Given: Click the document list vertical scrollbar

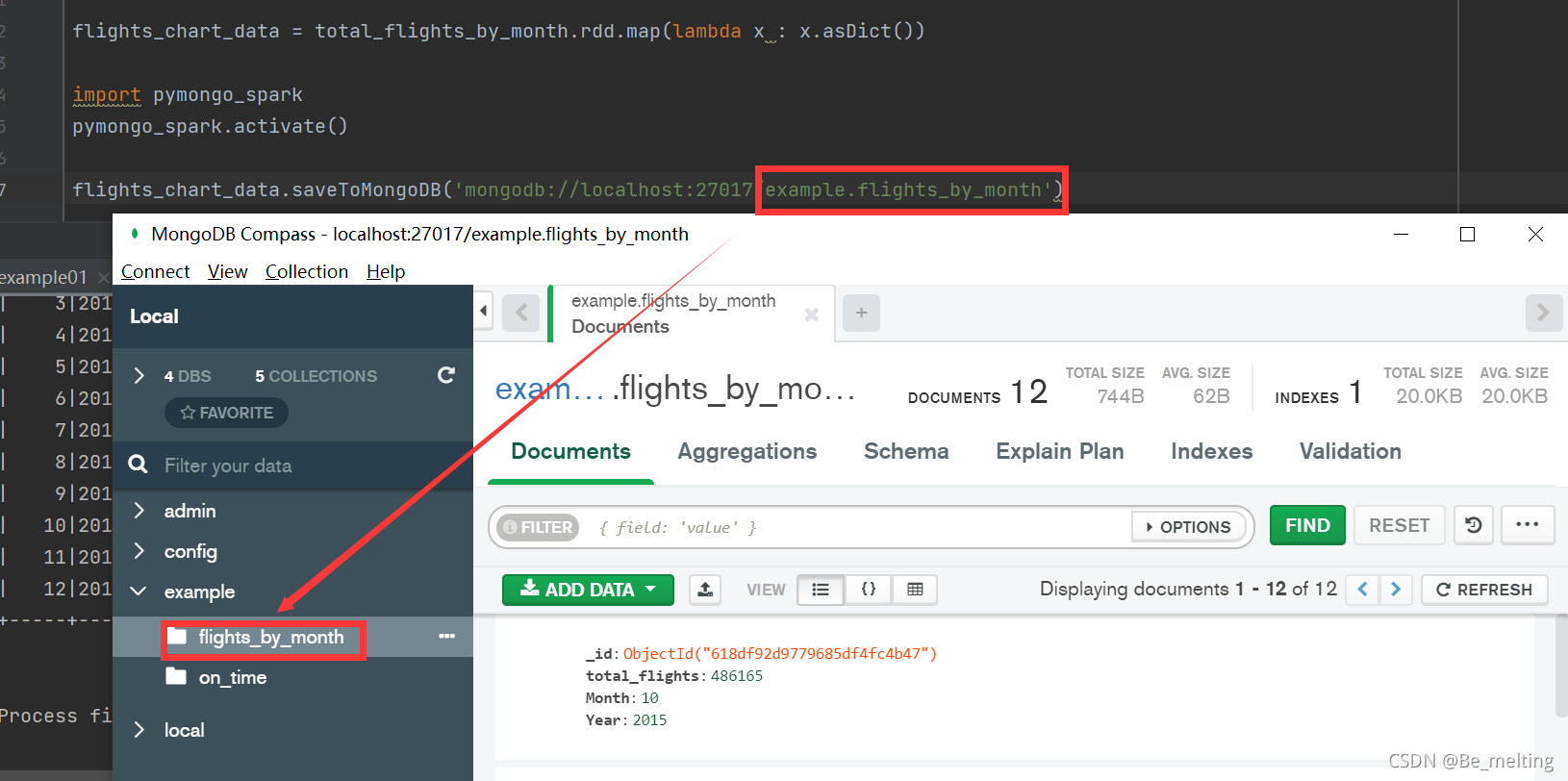Looking at the screenshot, I should pos(1560,667).
